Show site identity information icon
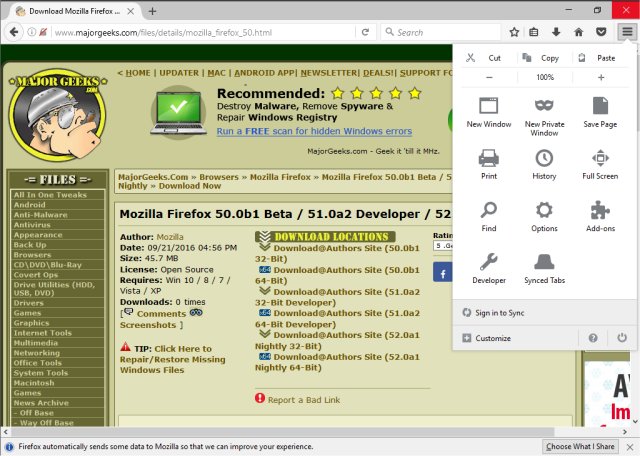Screen dimensions: 640x456 point(31,32)
